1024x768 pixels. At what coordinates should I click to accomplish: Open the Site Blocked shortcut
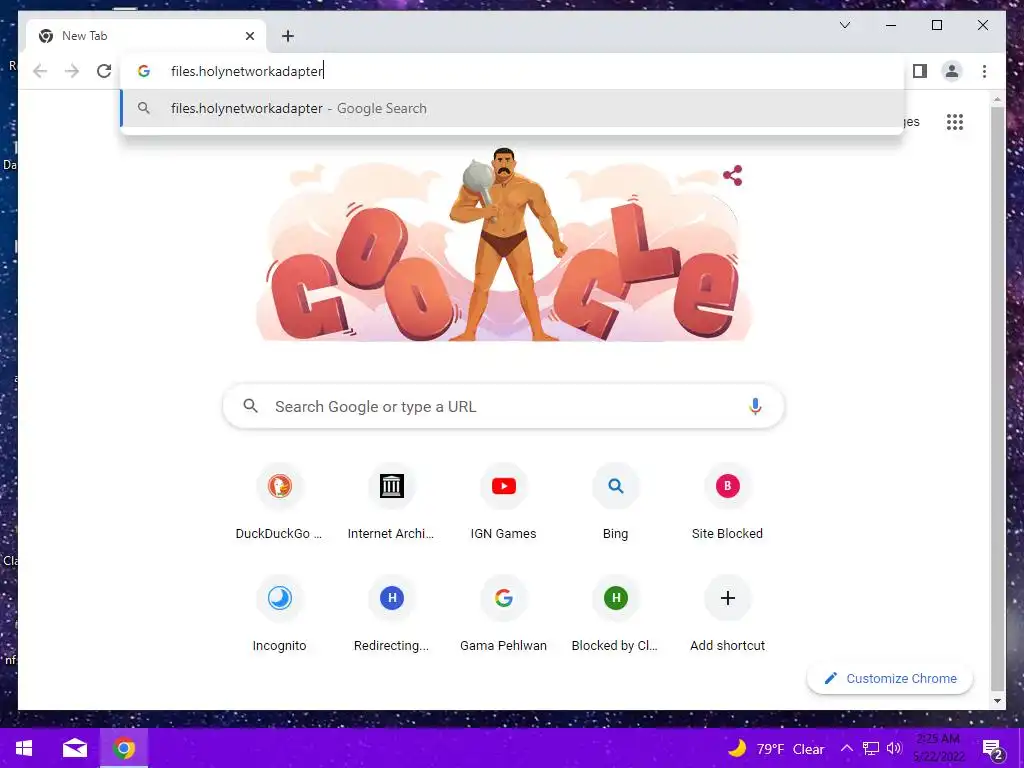[728, 503]
